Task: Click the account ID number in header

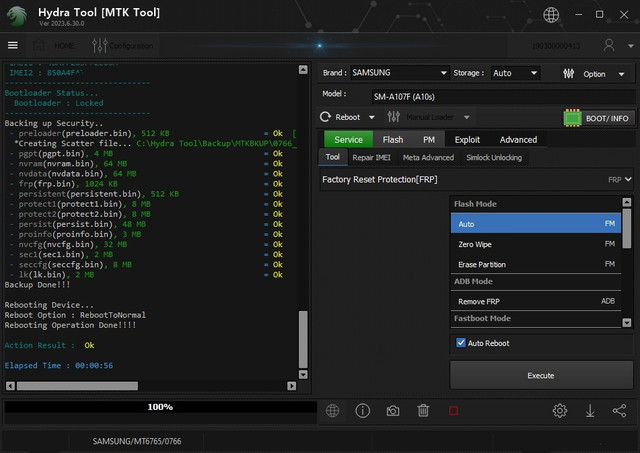Action: click(x=556, y=46)
